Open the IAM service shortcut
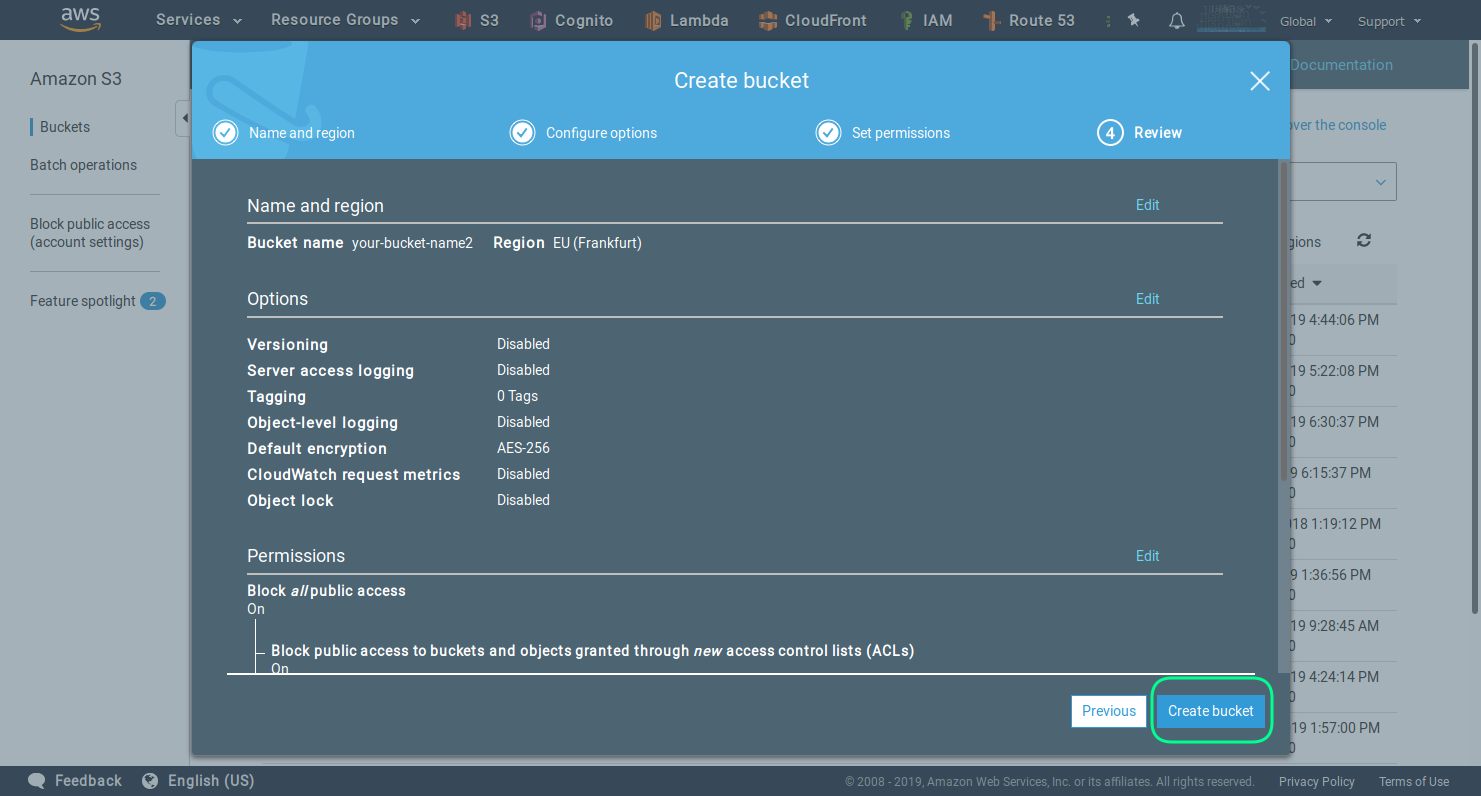 (925, 20)
